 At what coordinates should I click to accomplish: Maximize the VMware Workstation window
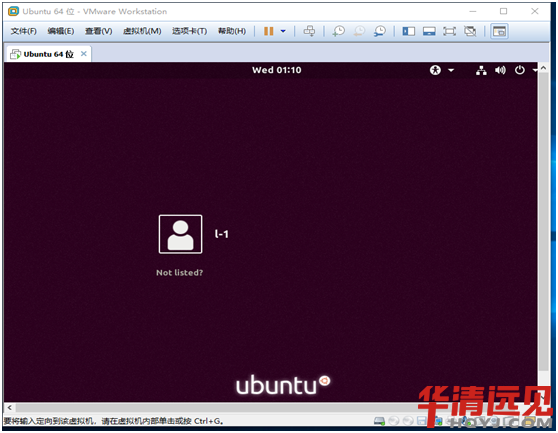[503, 11]
